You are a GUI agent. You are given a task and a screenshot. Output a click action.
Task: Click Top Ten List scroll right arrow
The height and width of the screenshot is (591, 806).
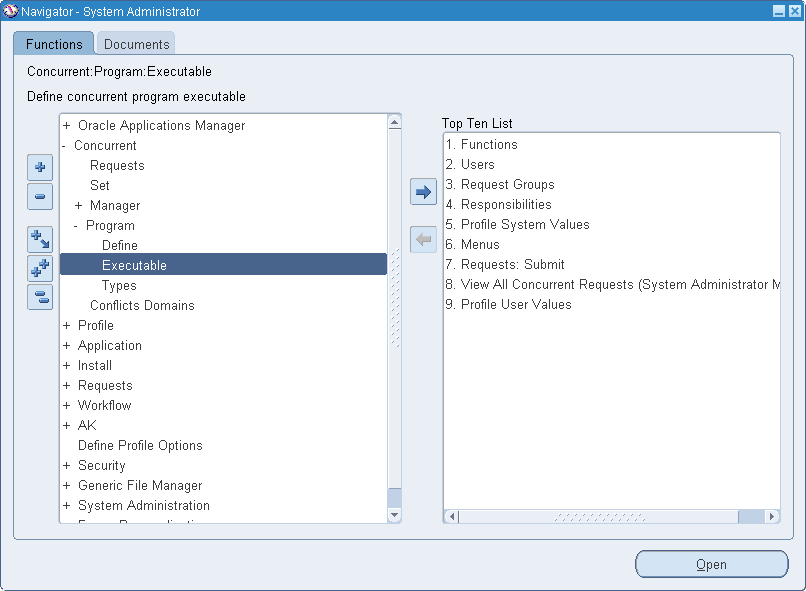point(772,516)
